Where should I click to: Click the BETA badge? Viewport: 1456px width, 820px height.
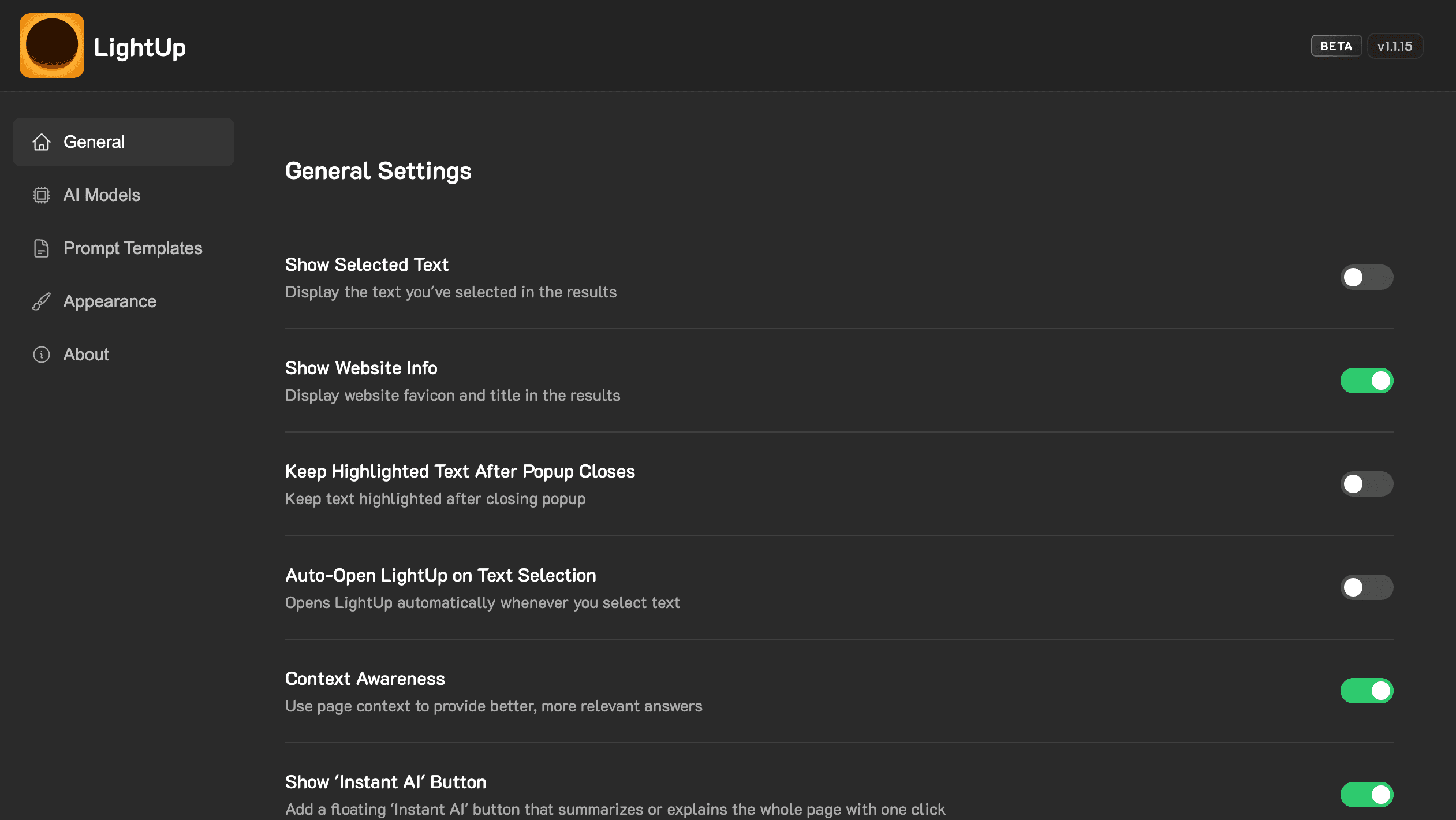[1335, 46]
